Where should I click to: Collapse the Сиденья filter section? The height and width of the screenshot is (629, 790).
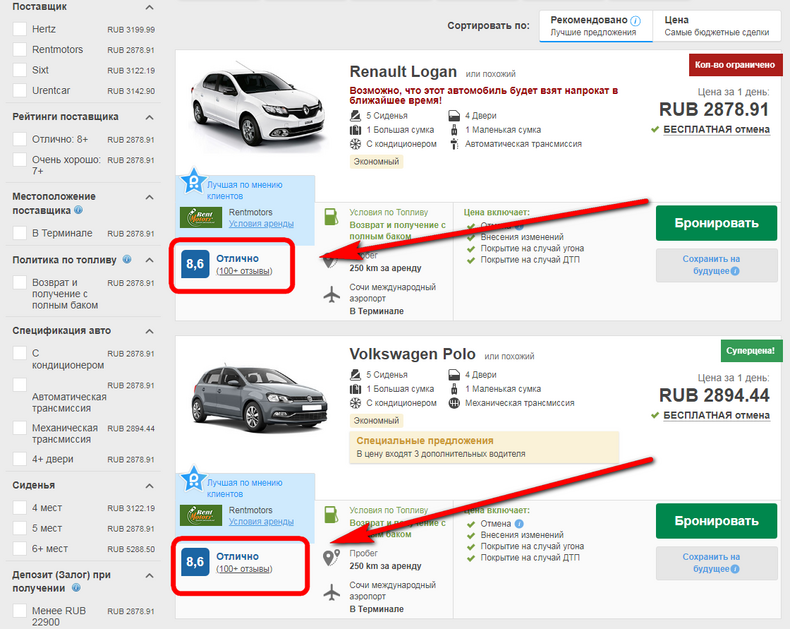click(149, 486)
